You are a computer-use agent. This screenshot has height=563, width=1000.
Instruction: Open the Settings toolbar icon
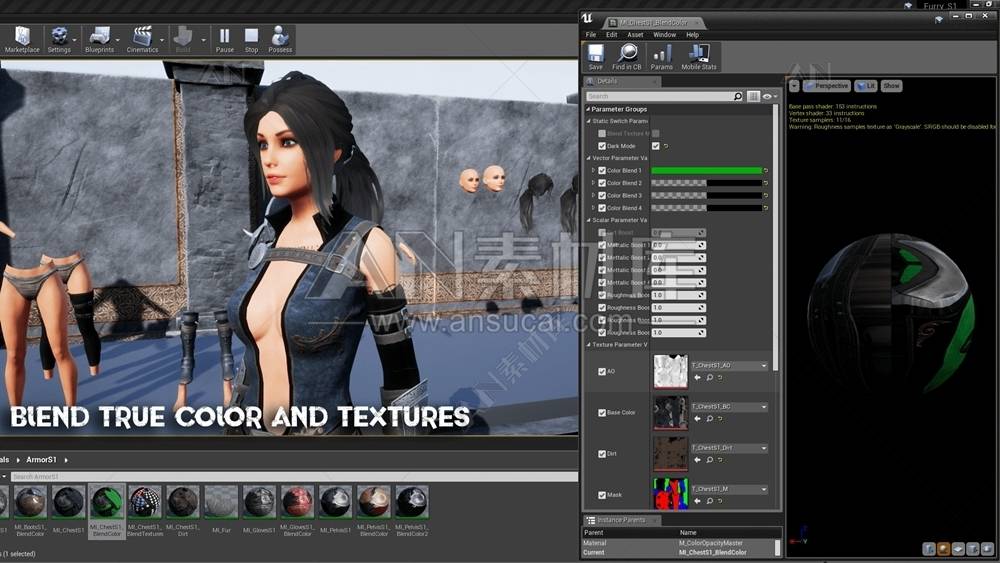[59, 39]
